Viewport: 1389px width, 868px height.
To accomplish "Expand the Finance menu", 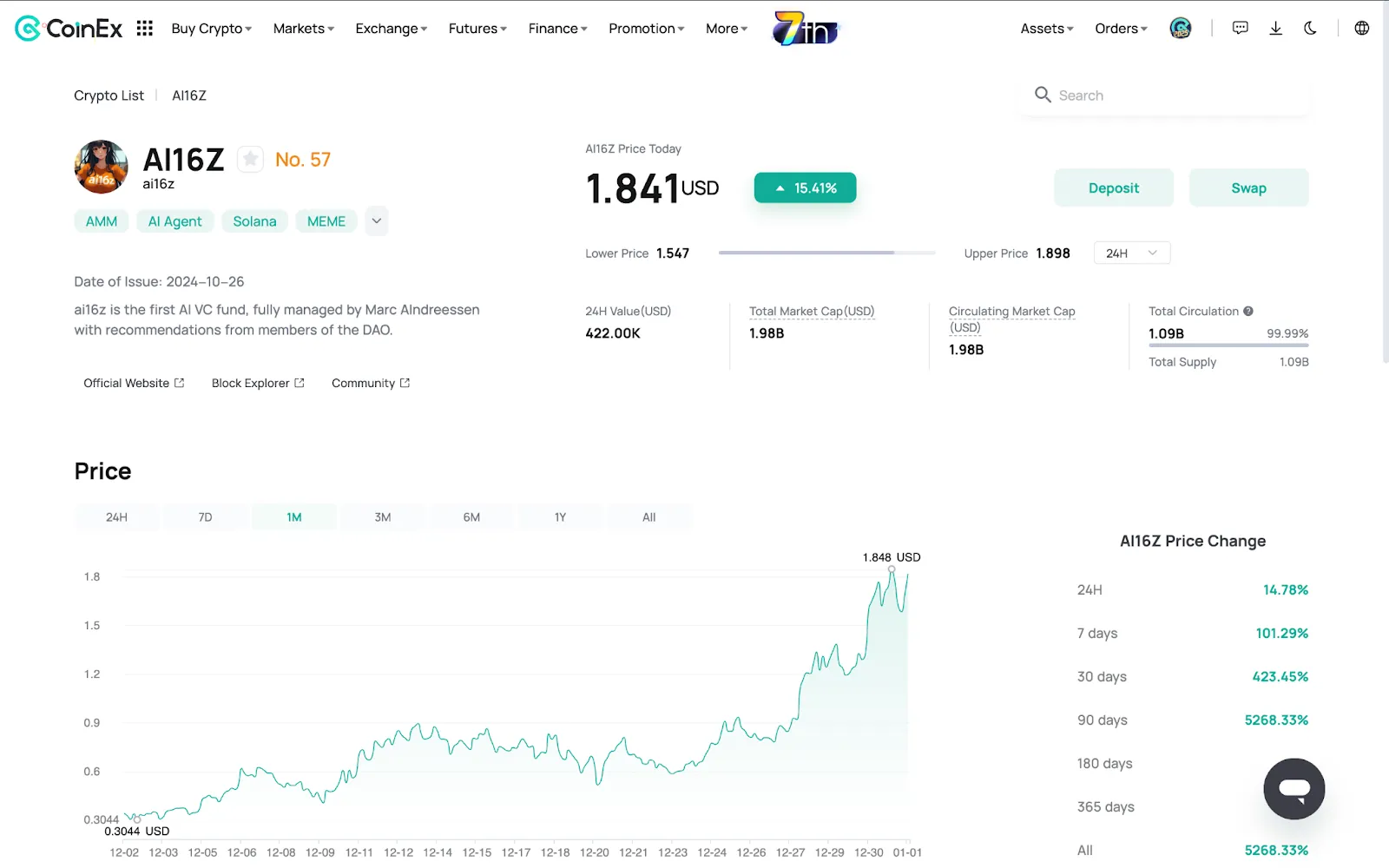I will pyautogui.click(x=558, y=29).
